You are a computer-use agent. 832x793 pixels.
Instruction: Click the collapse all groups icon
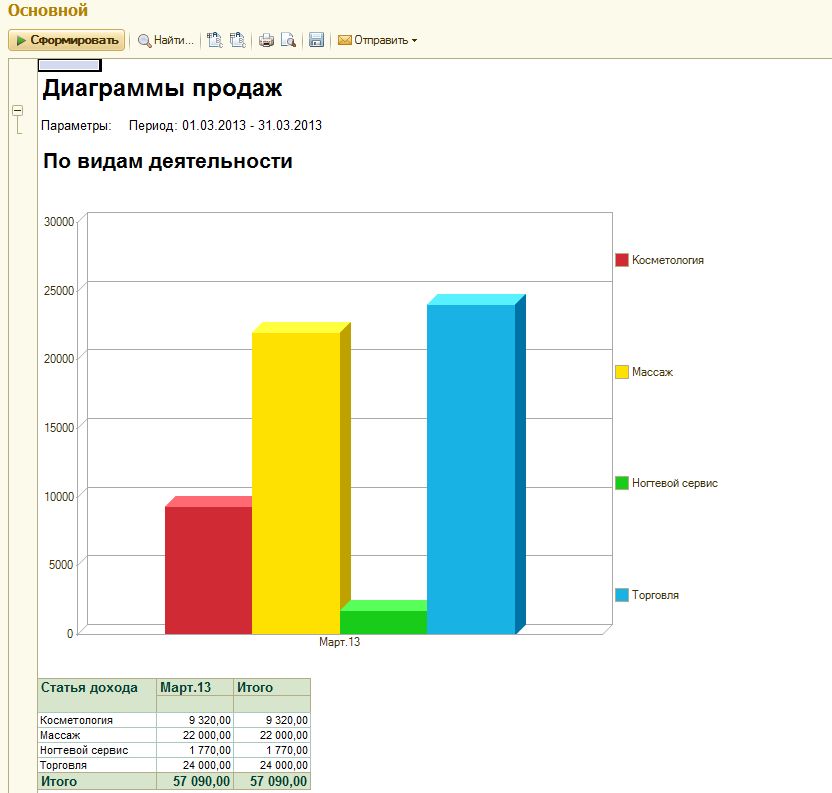tap(238, 40)
